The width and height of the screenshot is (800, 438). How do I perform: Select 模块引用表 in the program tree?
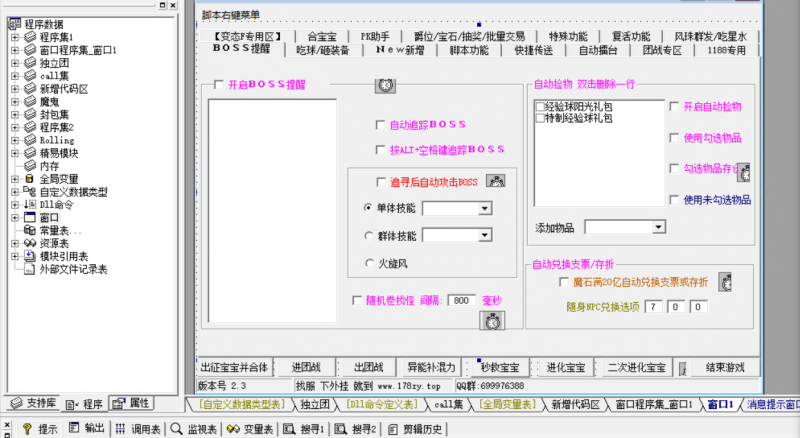pyautogui.click(x=64, y=256)
